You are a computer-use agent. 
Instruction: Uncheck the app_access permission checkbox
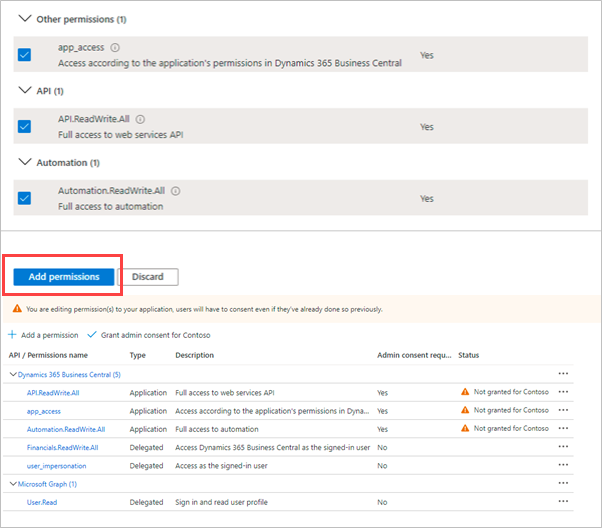click(x=25, y=54)
